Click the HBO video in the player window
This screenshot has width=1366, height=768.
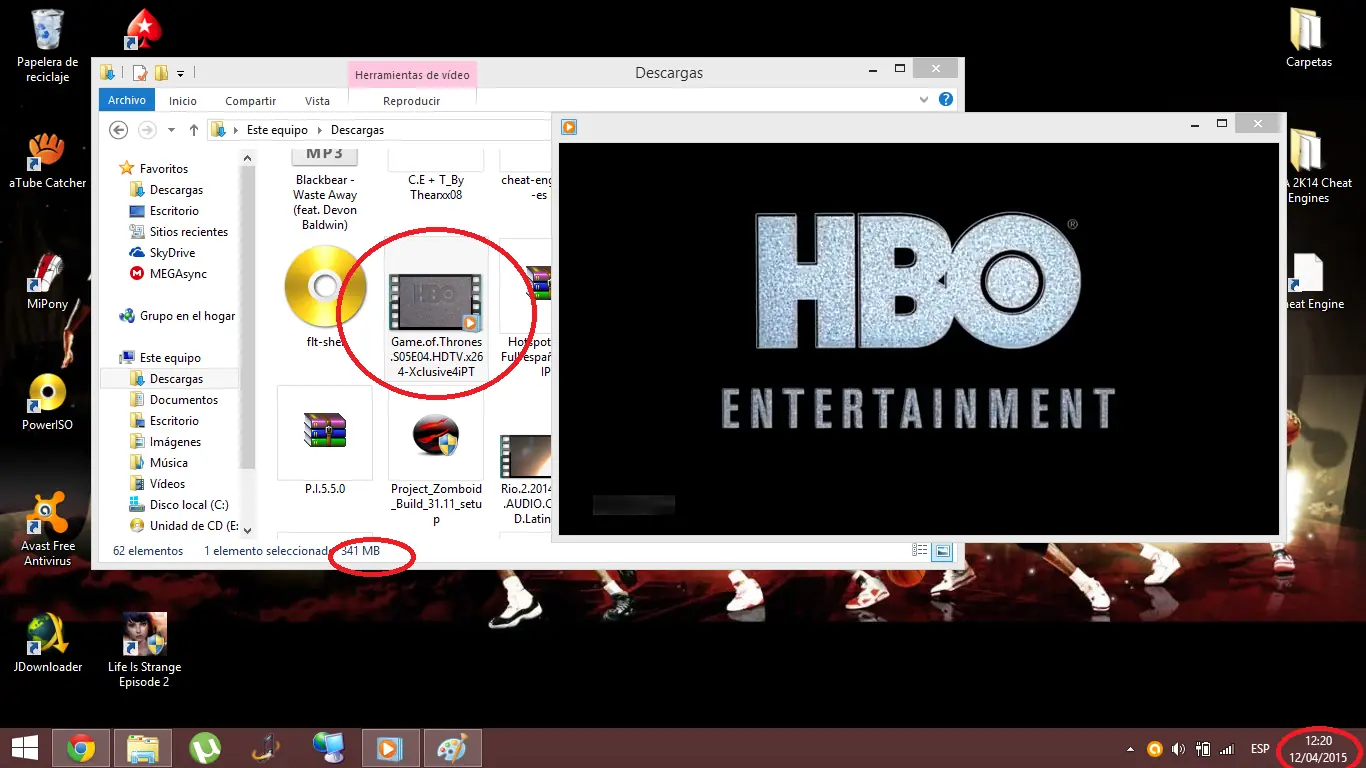coord(918,338)
